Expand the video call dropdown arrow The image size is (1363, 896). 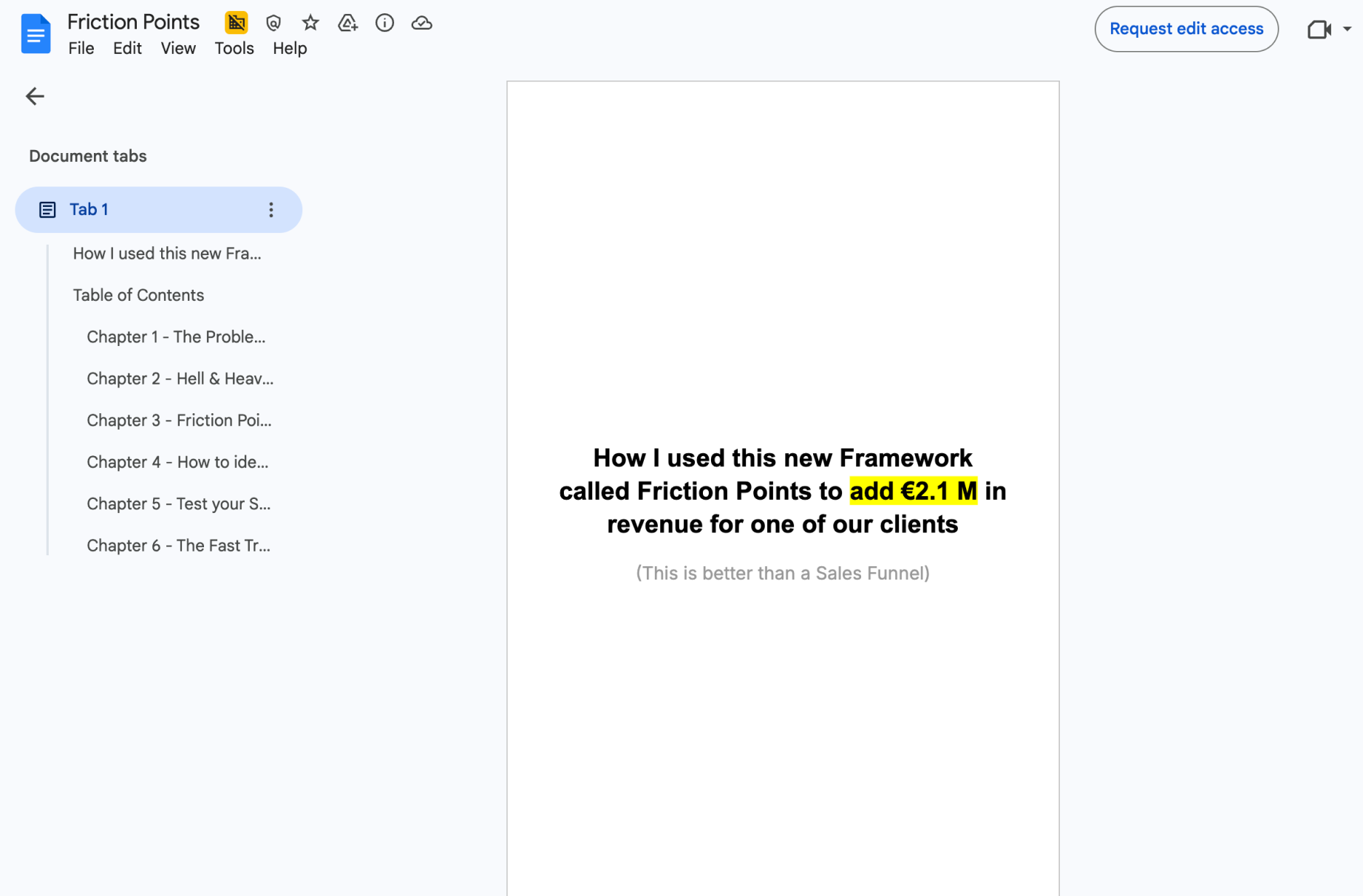pos(1347,29)
